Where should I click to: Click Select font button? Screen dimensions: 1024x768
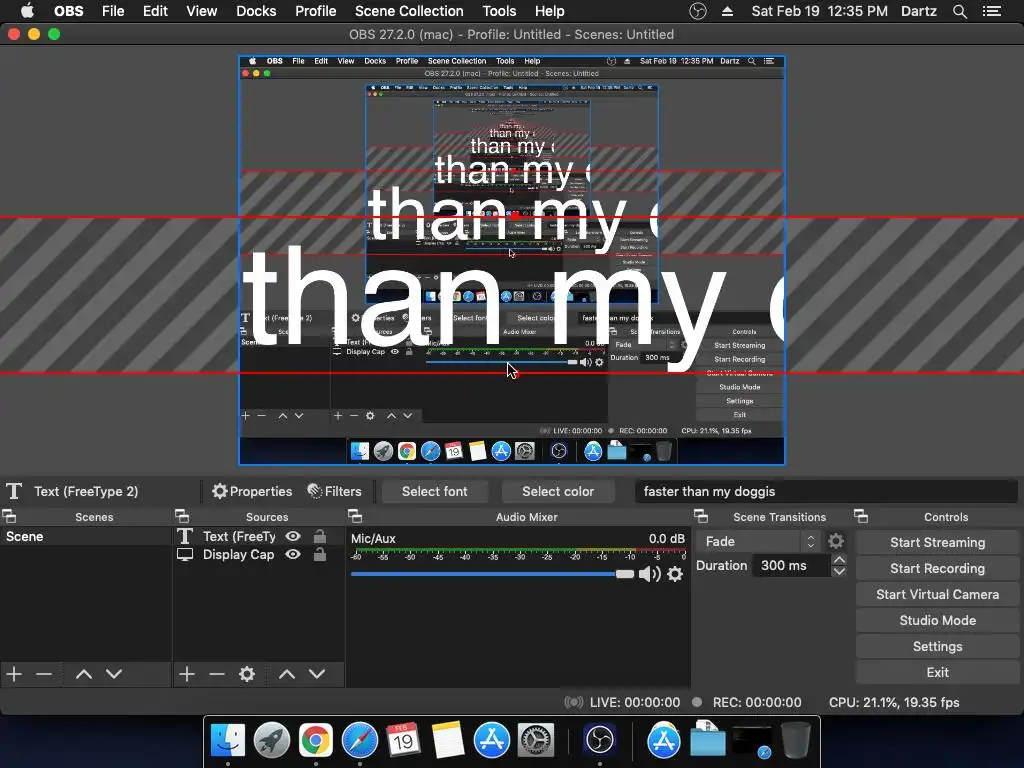coord(434,491)
